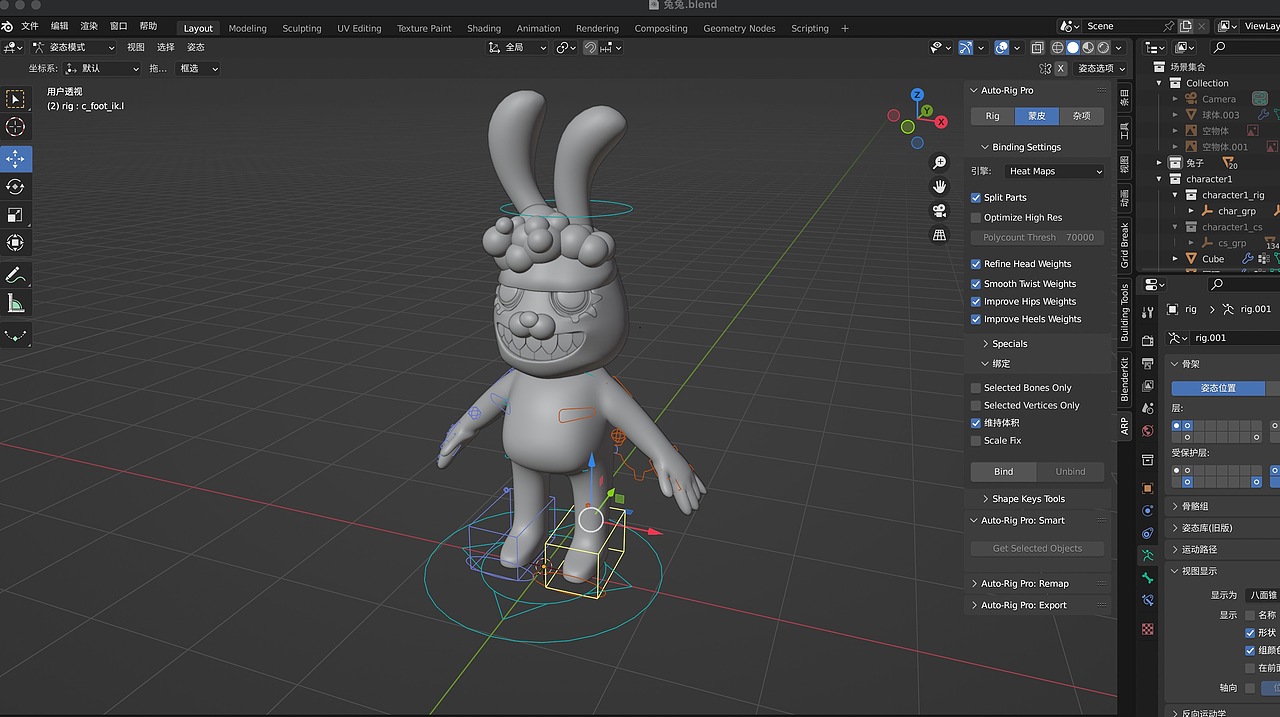The height and width of the screenshot is (717, 1280).
Task: Expand the Shape Keys Tools section
Action: [1022, 499]
